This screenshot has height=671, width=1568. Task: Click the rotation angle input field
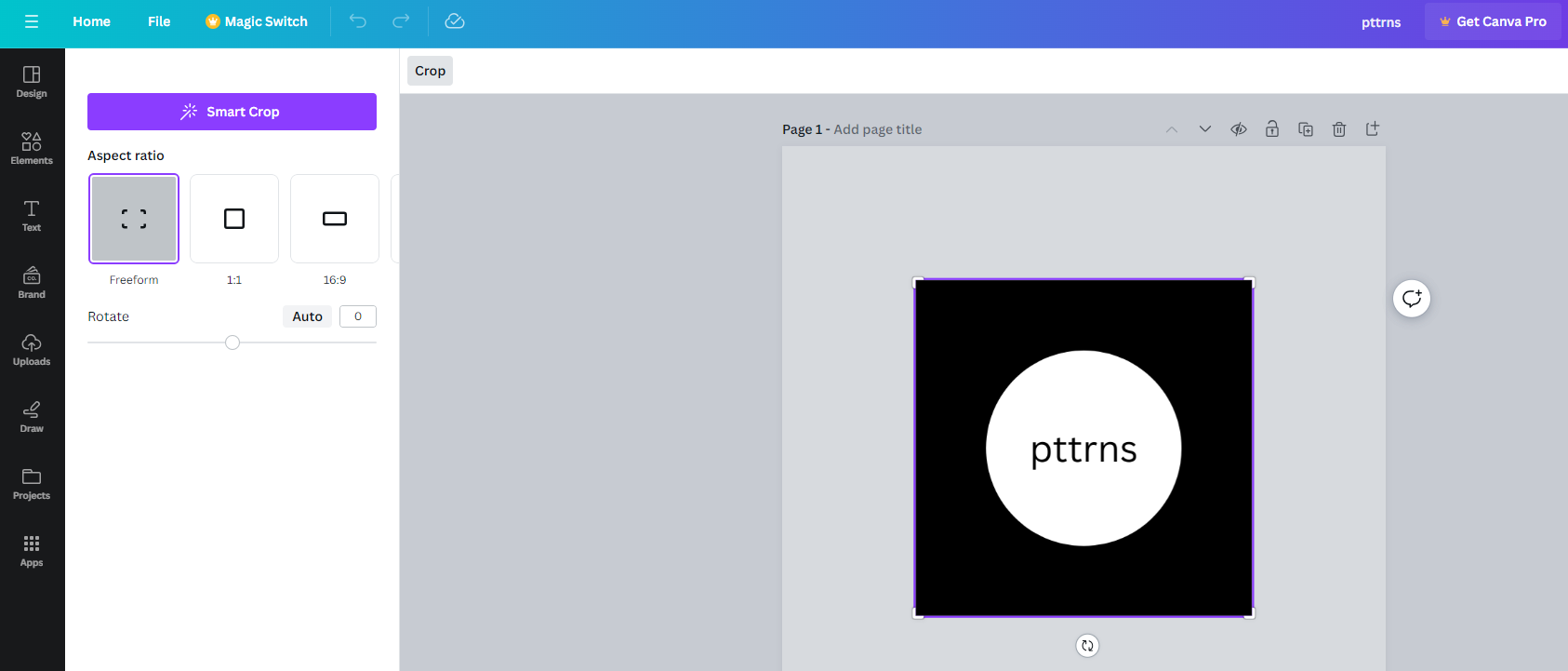(358, 316)
